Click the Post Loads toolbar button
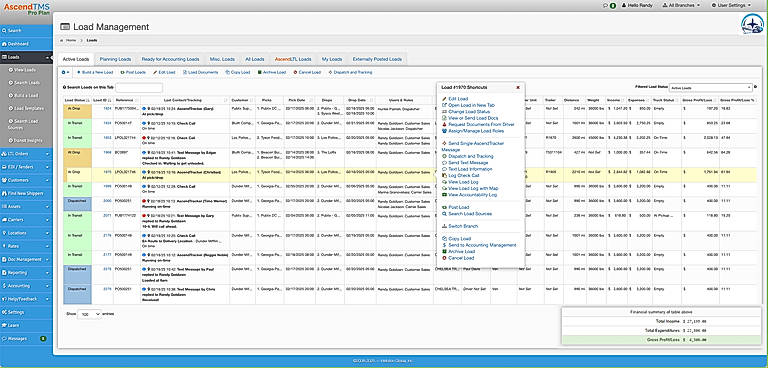This screenshot has width=768, height=368. tap(133, 72)
